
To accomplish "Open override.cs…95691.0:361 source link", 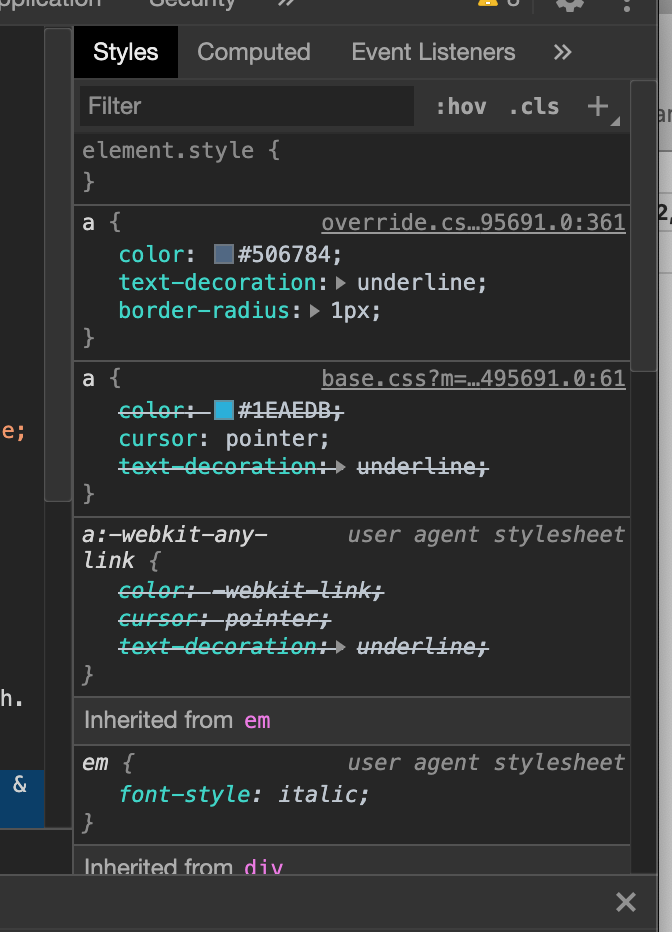I will pos(473,221).
